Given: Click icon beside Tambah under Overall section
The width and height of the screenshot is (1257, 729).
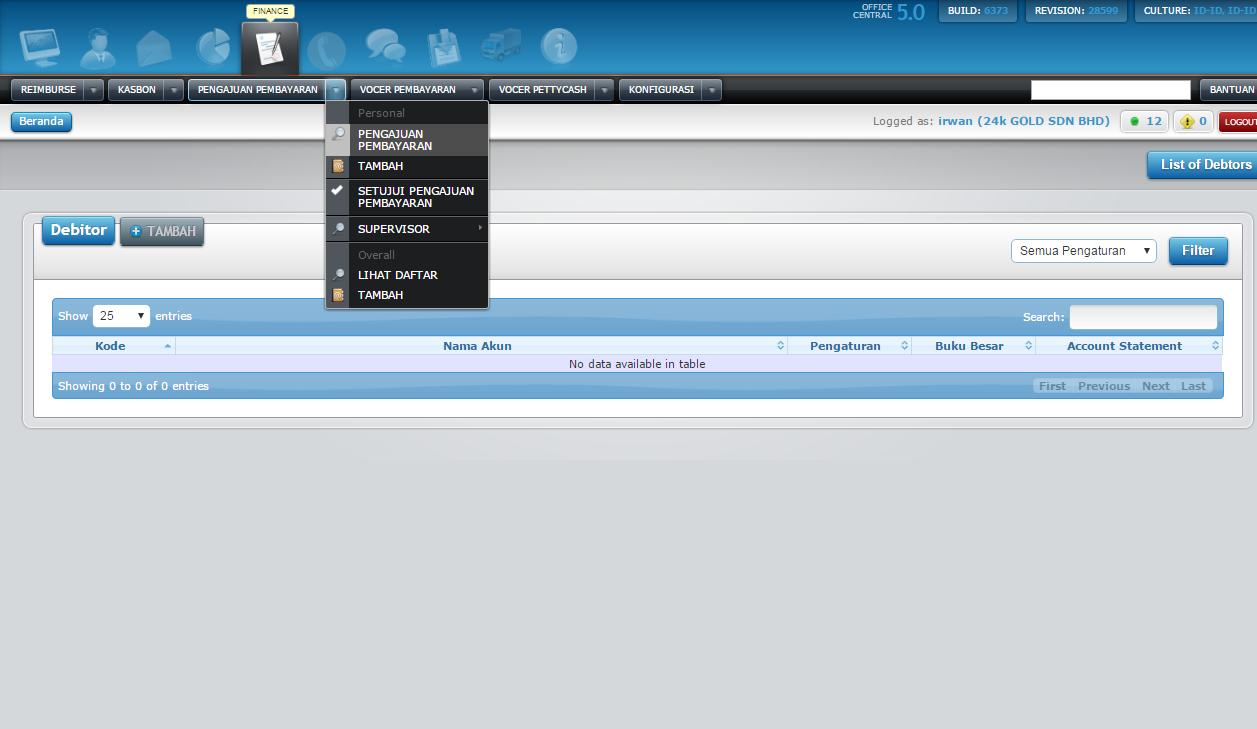Looking at the screenshot, I should 338,295.
